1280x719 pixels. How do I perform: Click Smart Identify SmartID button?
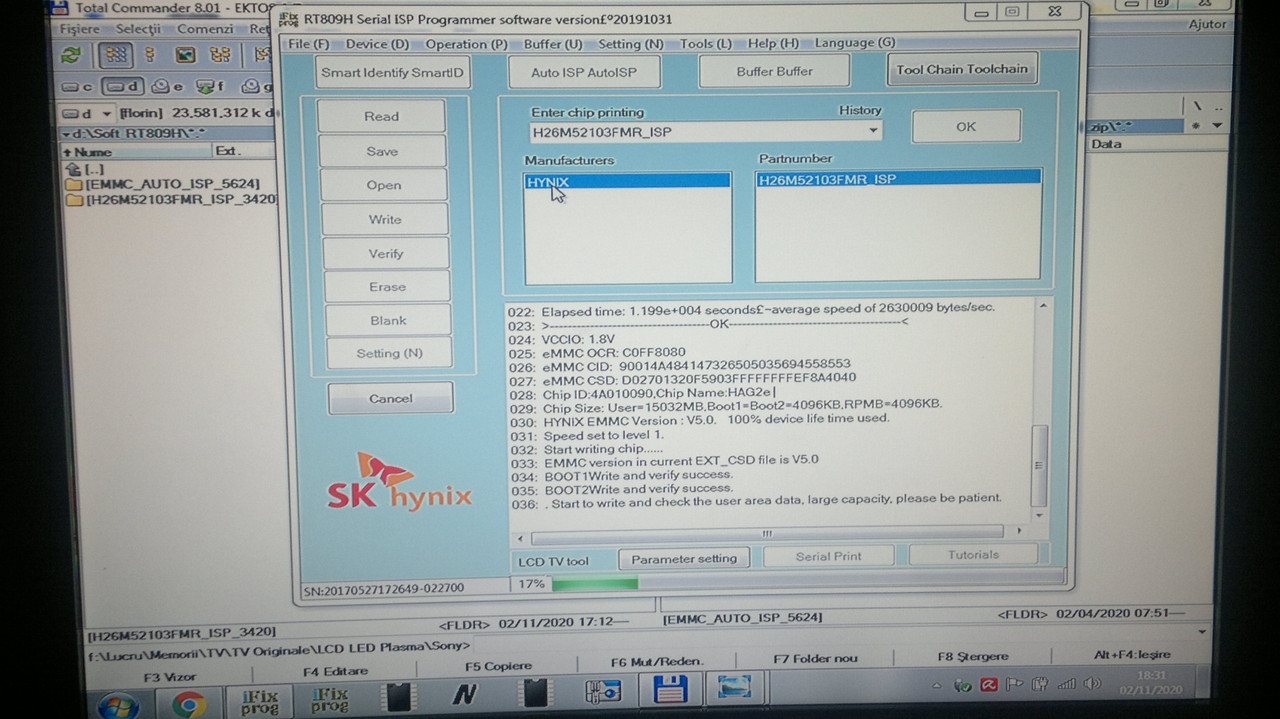pos(392,72)
